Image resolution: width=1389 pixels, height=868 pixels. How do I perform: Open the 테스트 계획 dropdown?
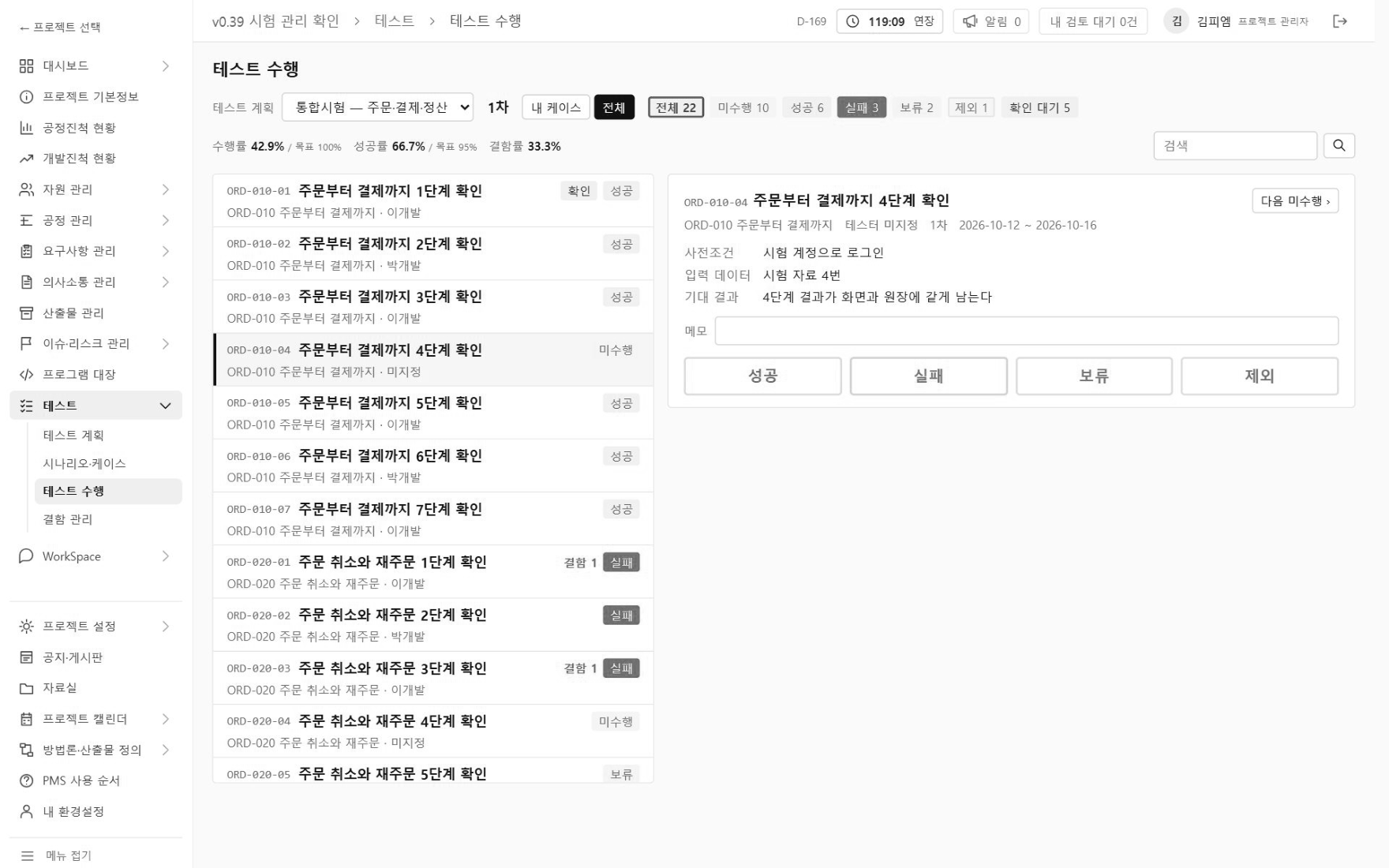point(377,107)
